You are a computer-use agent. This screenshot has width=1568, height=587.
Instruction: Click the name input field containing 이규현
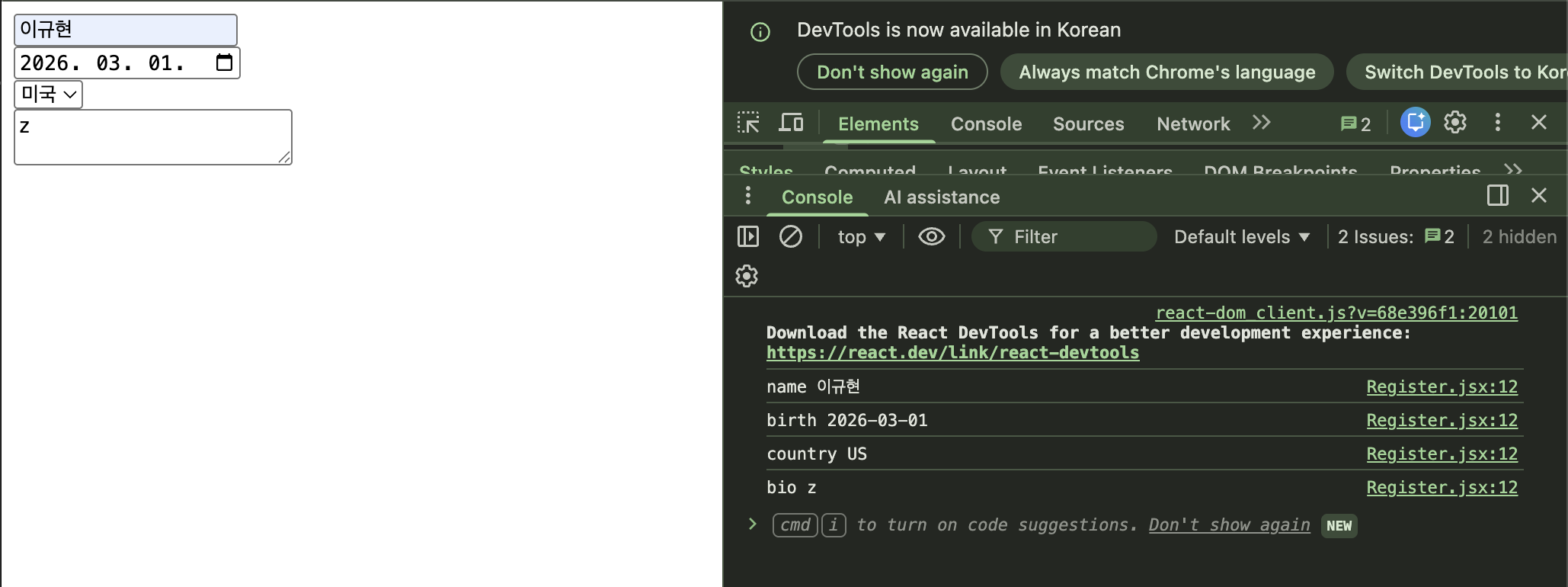[x=126, y=30]
